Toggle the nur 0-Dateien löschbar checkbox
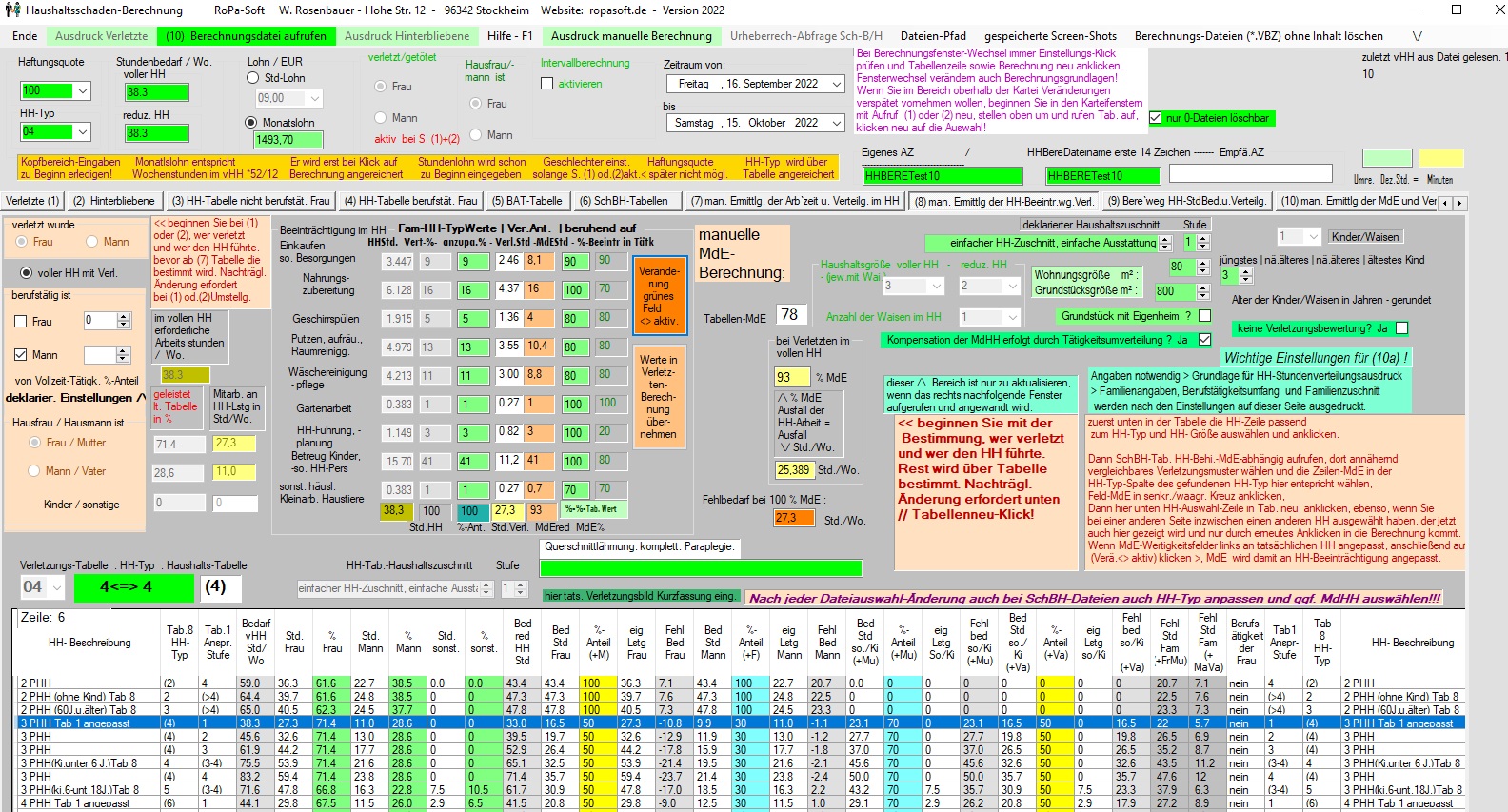The image size is (1508, 812). pyautogui.click(x=1156, y=118)
